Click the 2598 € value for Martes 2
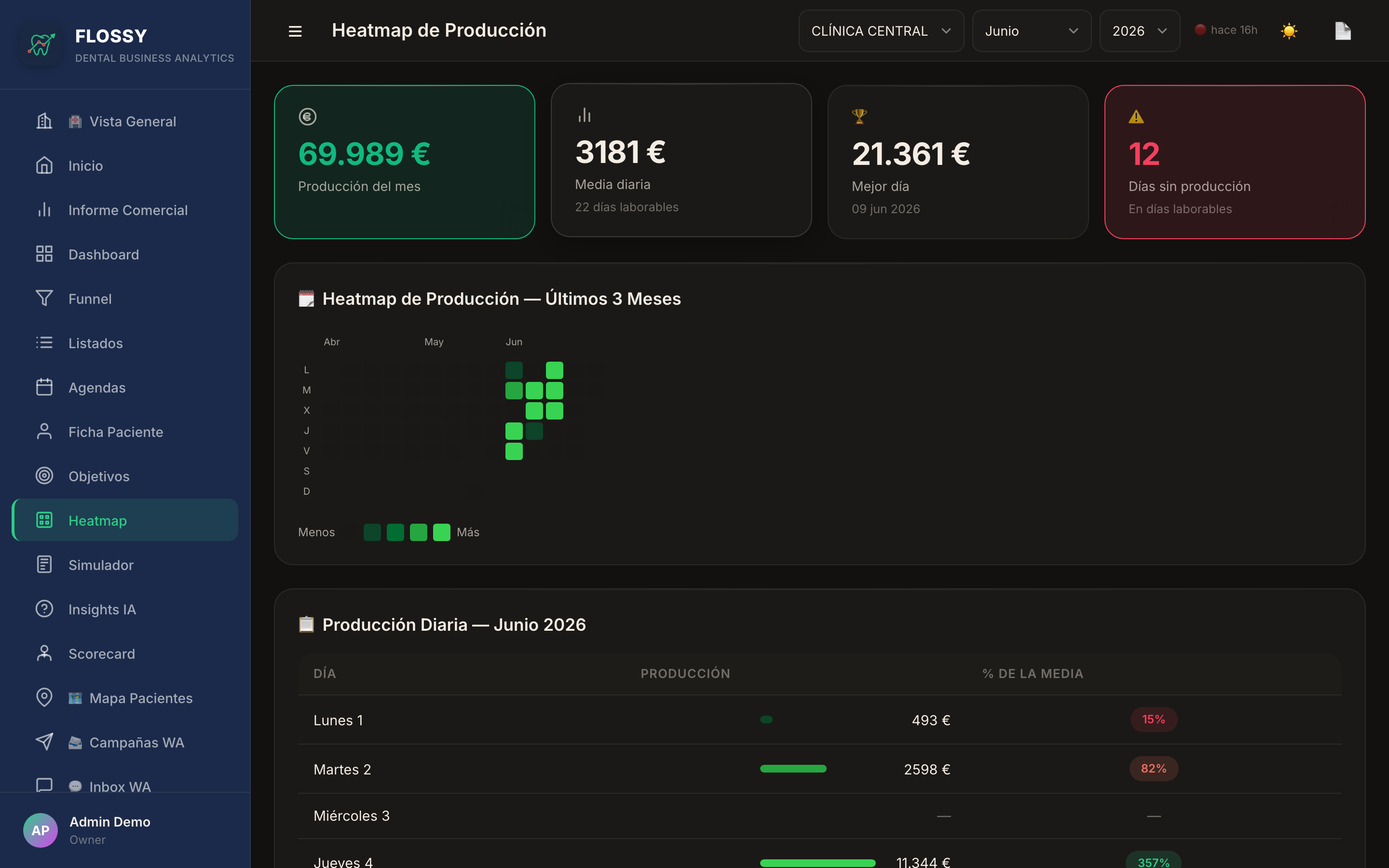The image size is (1389, 868). coord(926,769)
